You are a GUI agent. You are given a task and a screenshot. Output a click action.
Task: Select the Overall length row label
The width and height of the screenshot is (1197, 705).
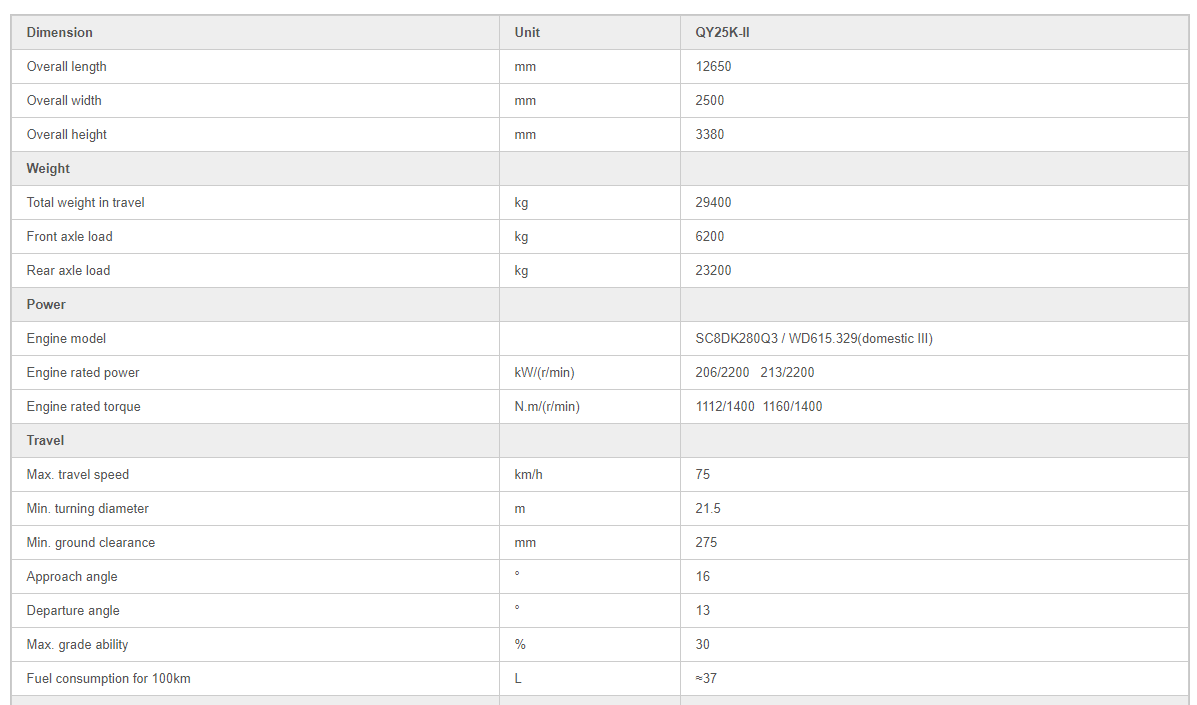click(x=66, y=66)
